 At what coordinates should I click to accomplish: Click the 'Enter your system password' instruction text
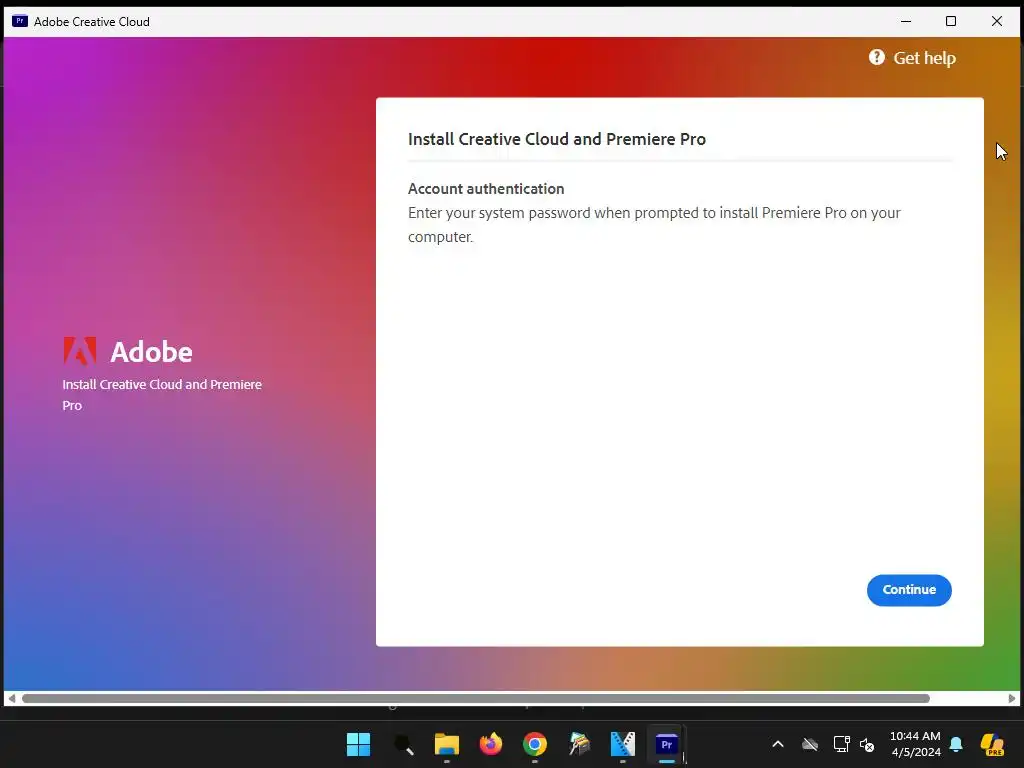tap(654, 225)
